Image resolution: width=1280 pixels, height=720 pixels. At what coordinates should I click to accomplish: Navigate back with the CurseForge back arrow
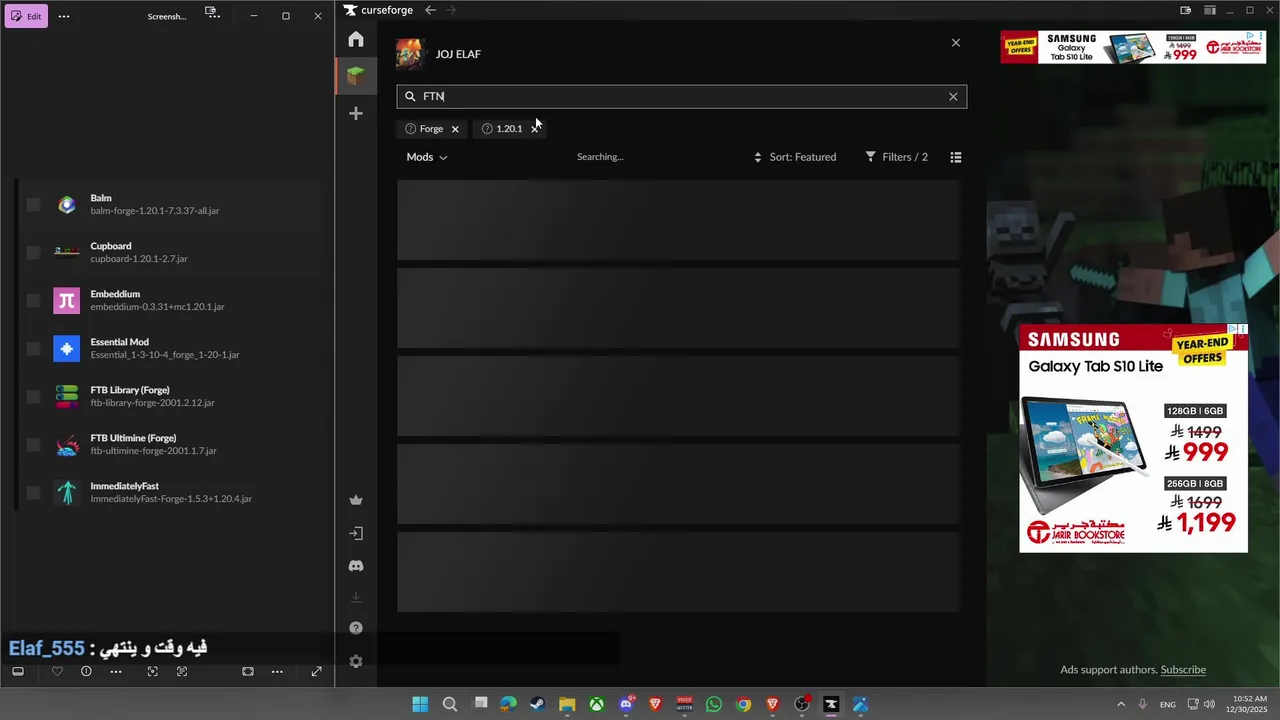[x=430, y=10]
